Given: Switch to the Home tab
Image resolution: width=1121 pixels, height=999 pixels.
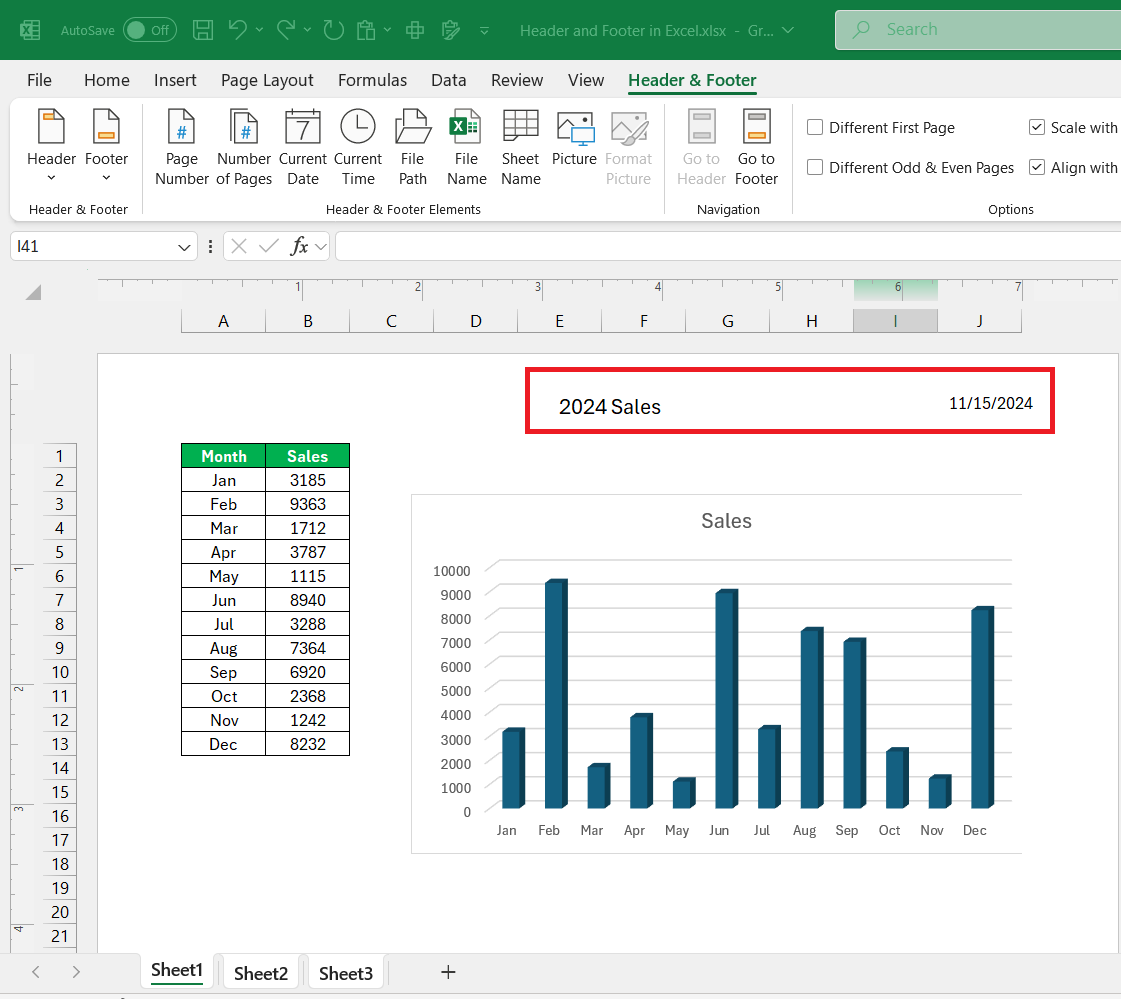Looking at the screenshot, I should point(107,80).
